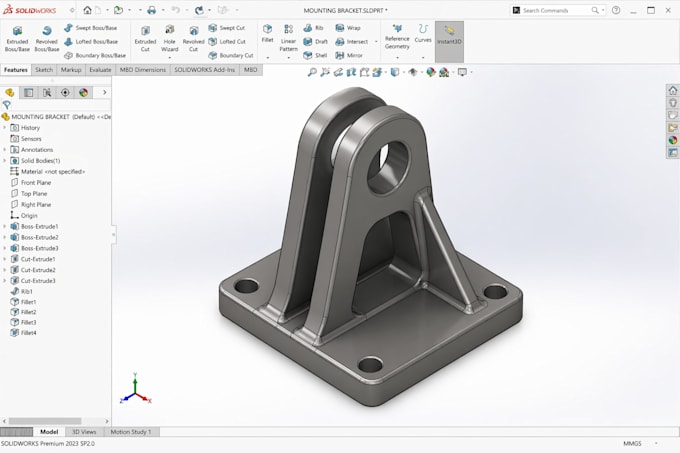Open the DisplayManager tab
The image size is (680, 453).
[x=83, y=92]
